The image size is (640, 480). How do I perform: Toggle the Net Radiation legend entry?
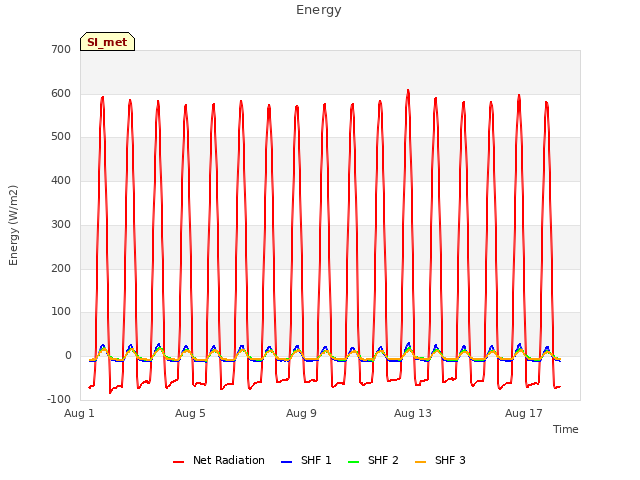pyautogui.click(x=219, y=460)
